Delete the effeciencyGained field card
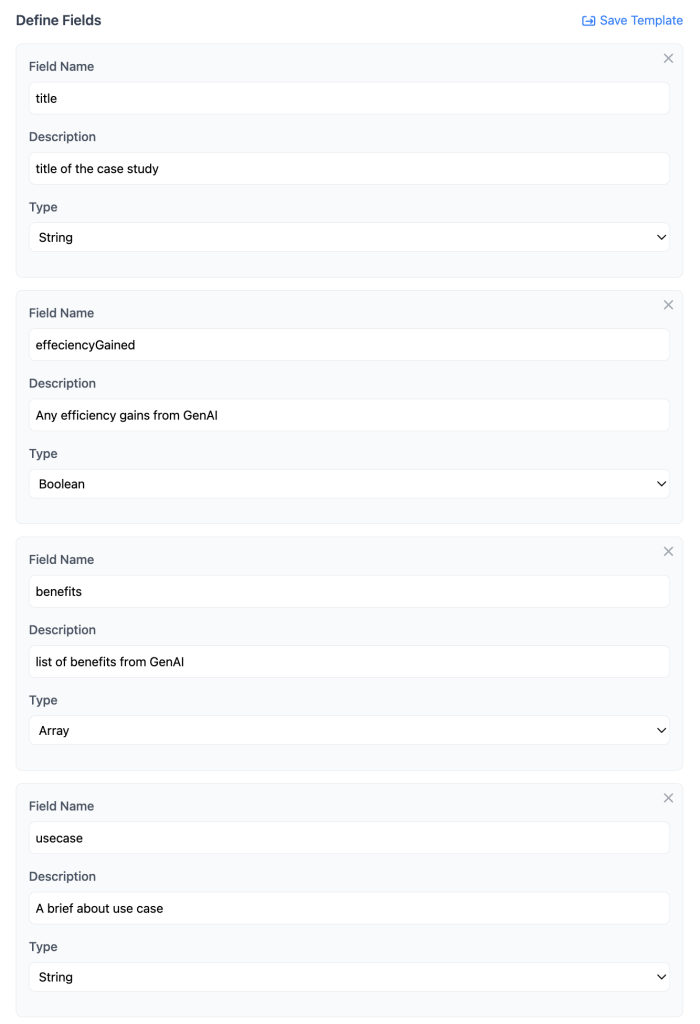 (x=668, y=305)
